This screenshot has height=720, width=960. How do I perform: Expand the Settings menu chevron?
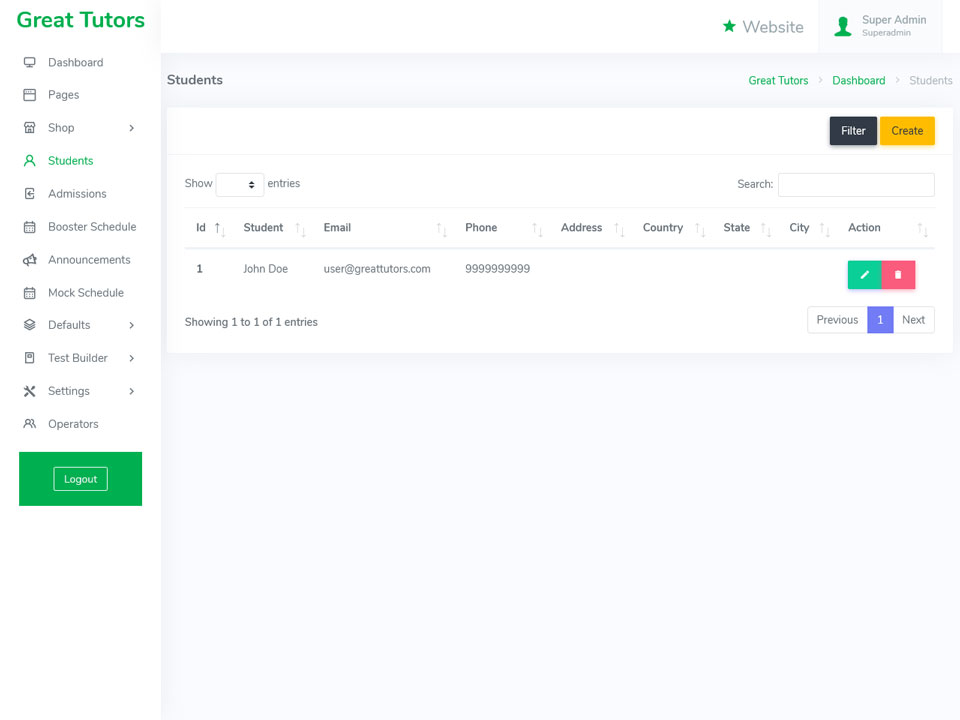pyautogui.click(x=132, y=391)
